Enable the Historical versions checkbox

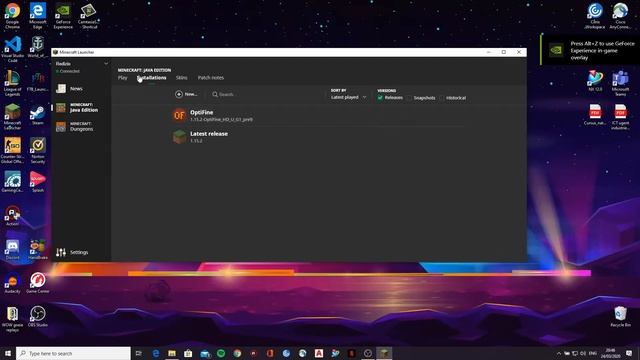pos(441,98)
